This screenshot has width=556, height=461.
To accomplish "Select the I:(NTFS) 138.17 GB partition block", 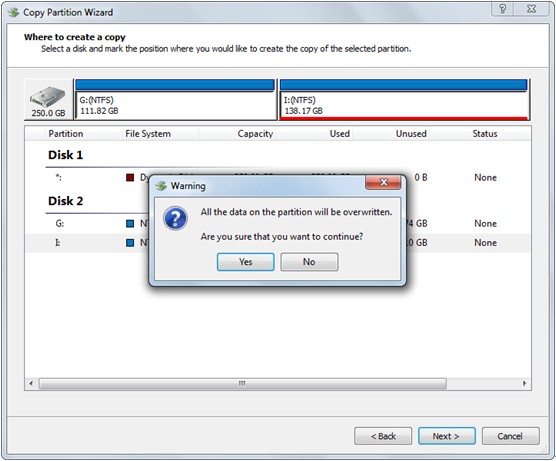I will point(404,100).
